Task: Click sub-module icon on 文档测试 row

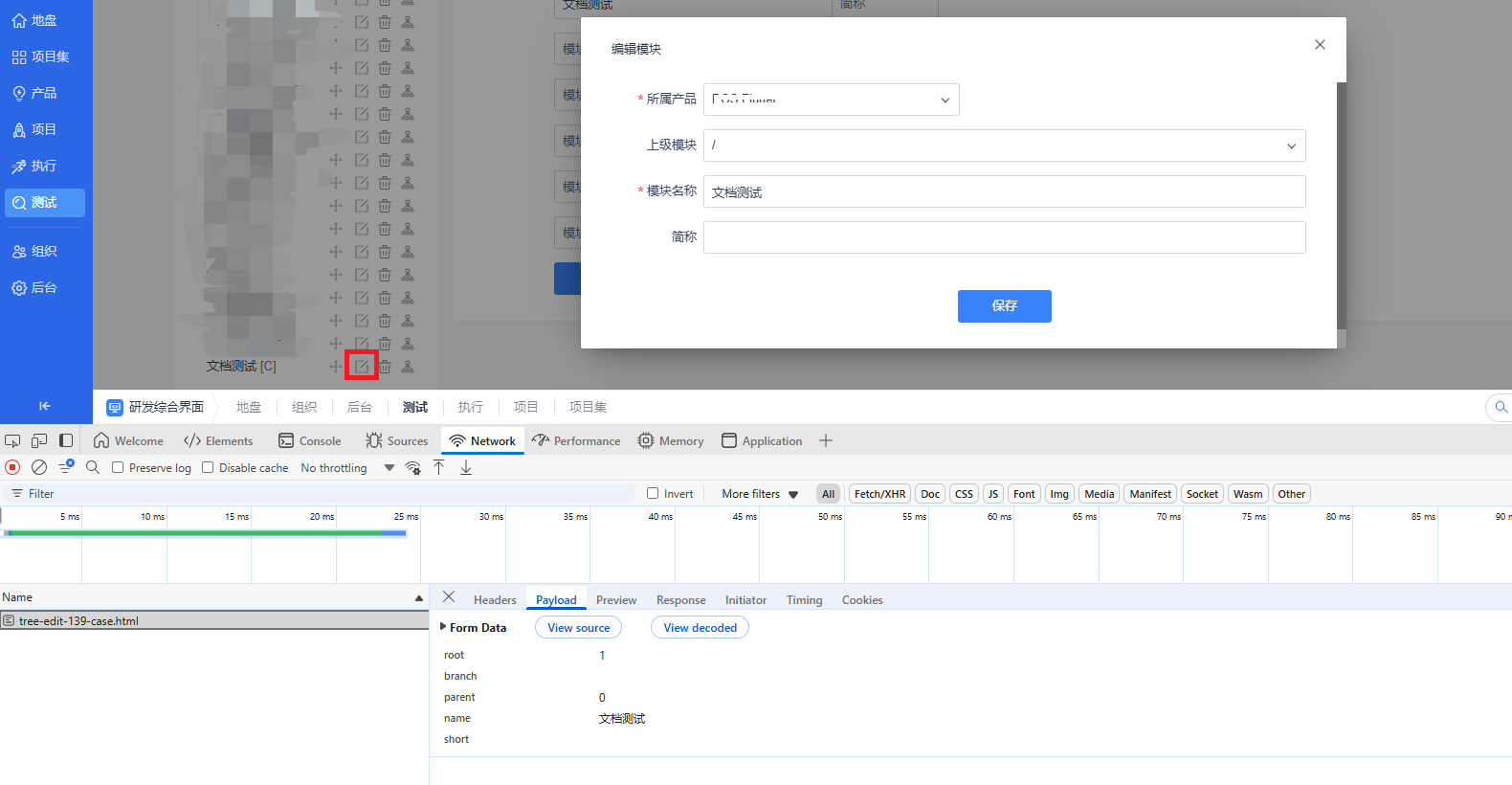Action: (408, 366)
